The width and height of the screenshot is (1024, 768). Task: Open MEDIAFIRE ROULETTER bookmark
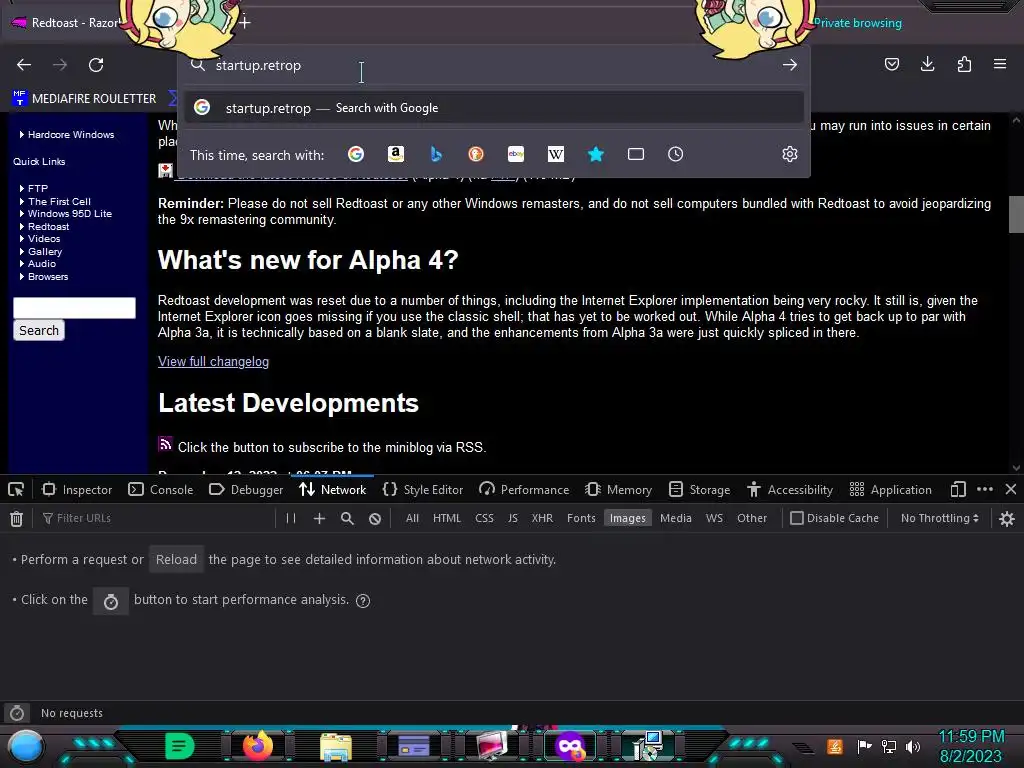tap(84, 99)
